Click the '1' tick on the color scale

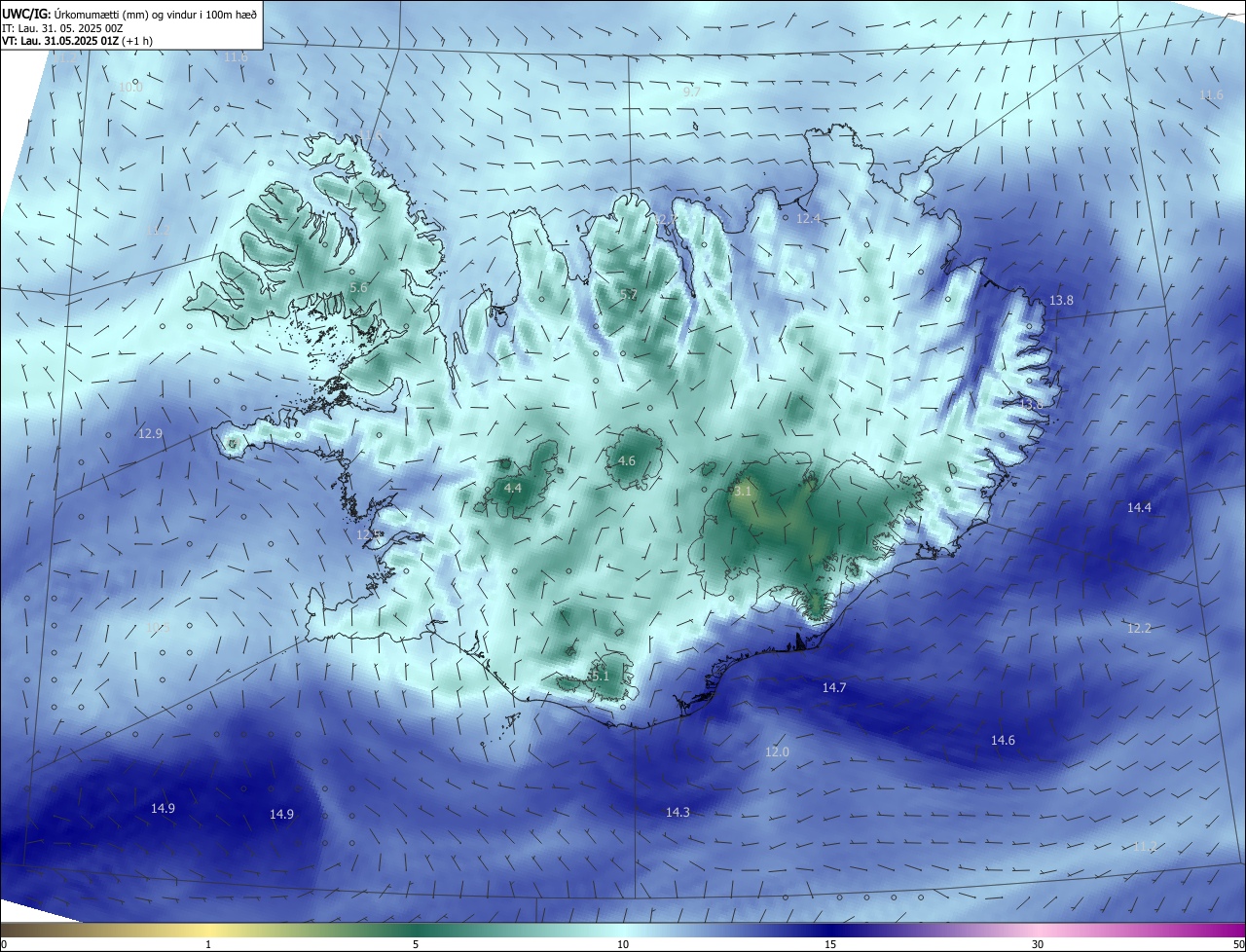tap(208, 944)
